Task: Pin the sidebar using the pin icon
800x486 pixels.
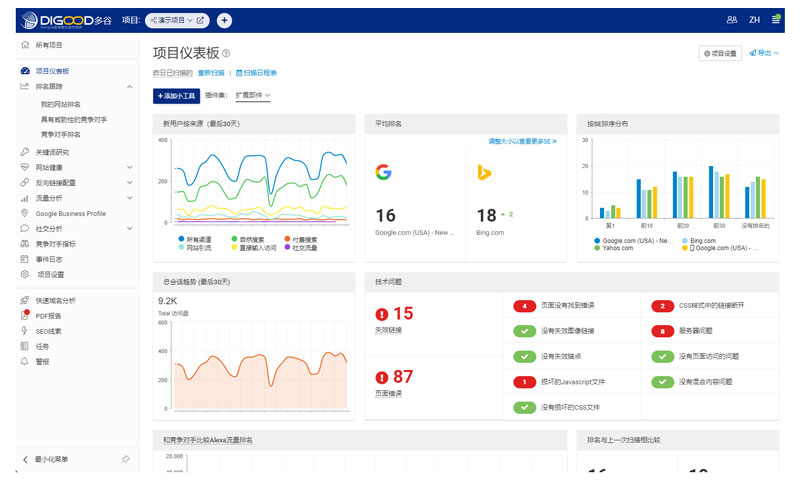Action: tap(125, 459)
